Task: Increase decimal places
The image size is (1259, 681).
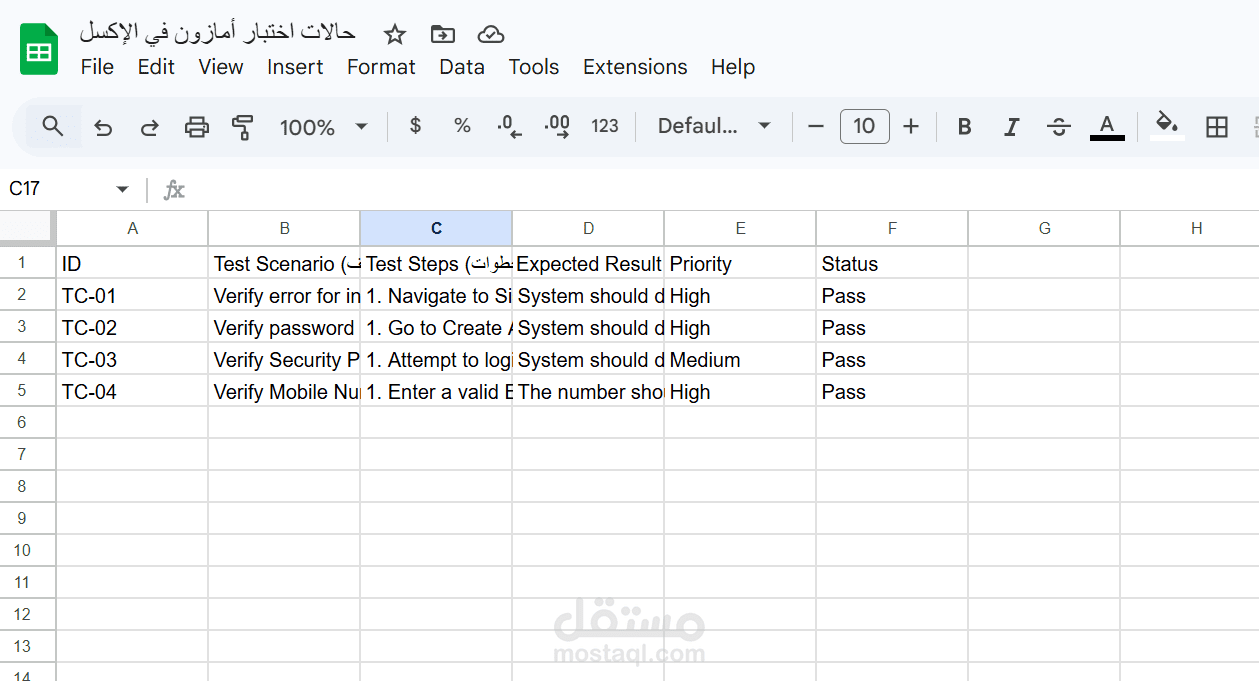Action: pos(557,126)
